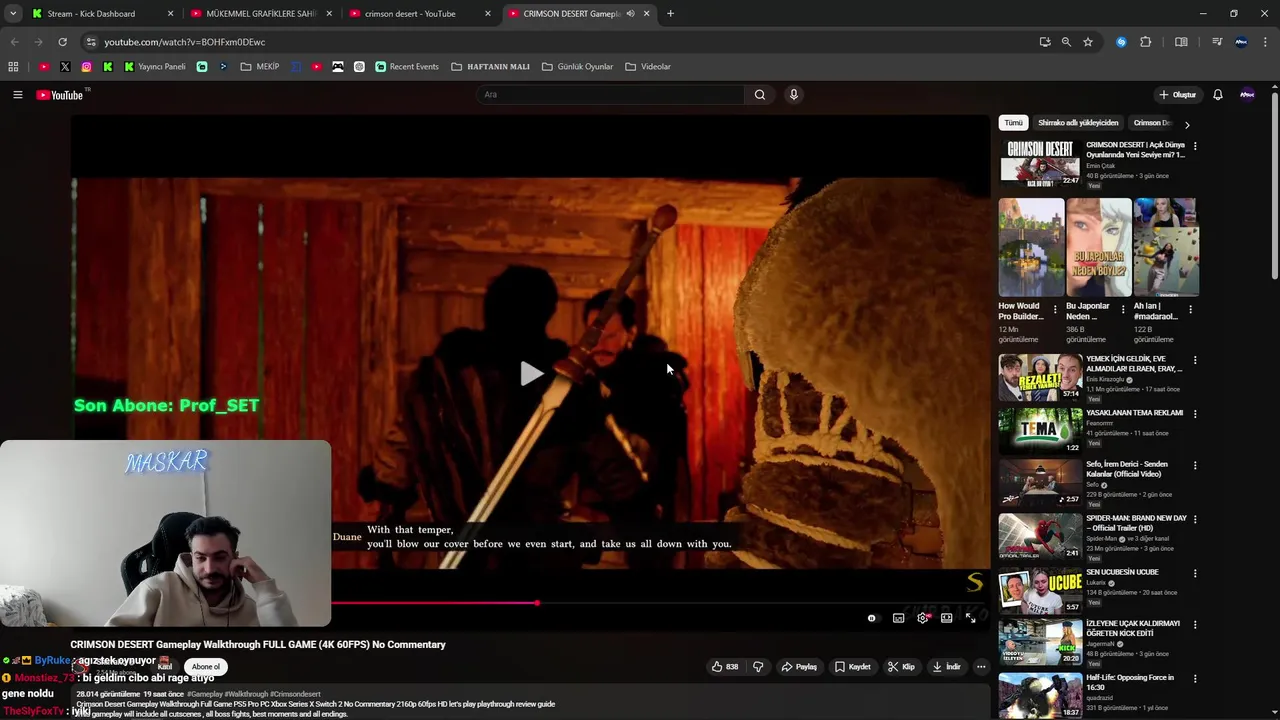This screenshot has width=1280, height=720.
Task: Click the YouTube search magnifier button
Action: (x=760, y=95)
